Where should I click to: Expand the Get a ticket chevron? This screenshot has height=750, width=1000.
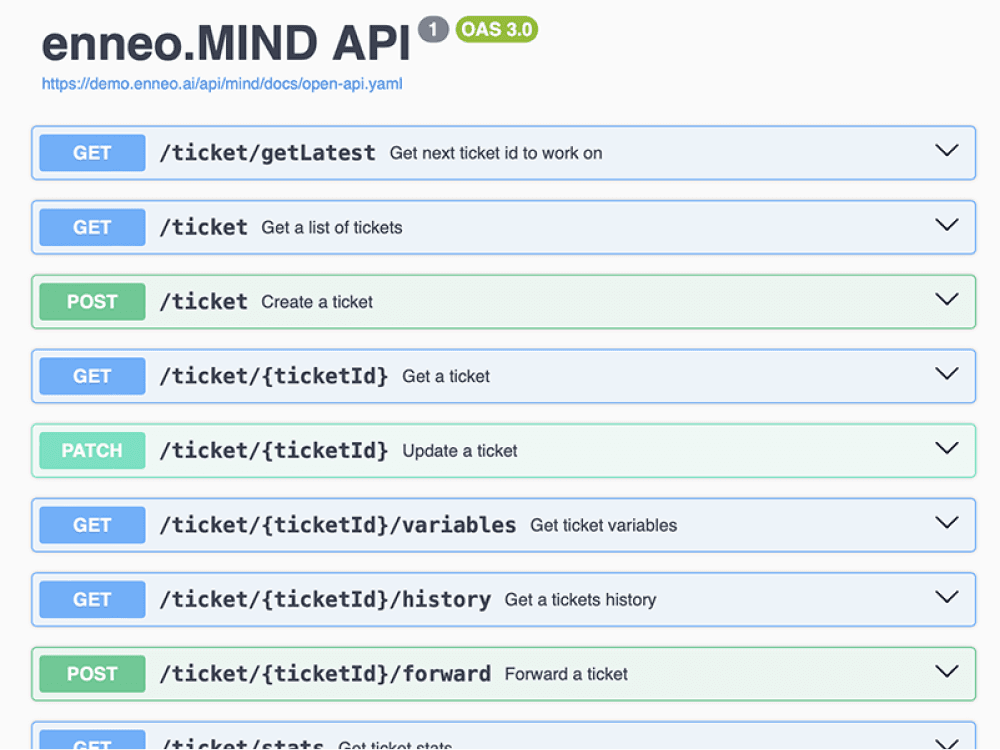click(x=946, y=374)
